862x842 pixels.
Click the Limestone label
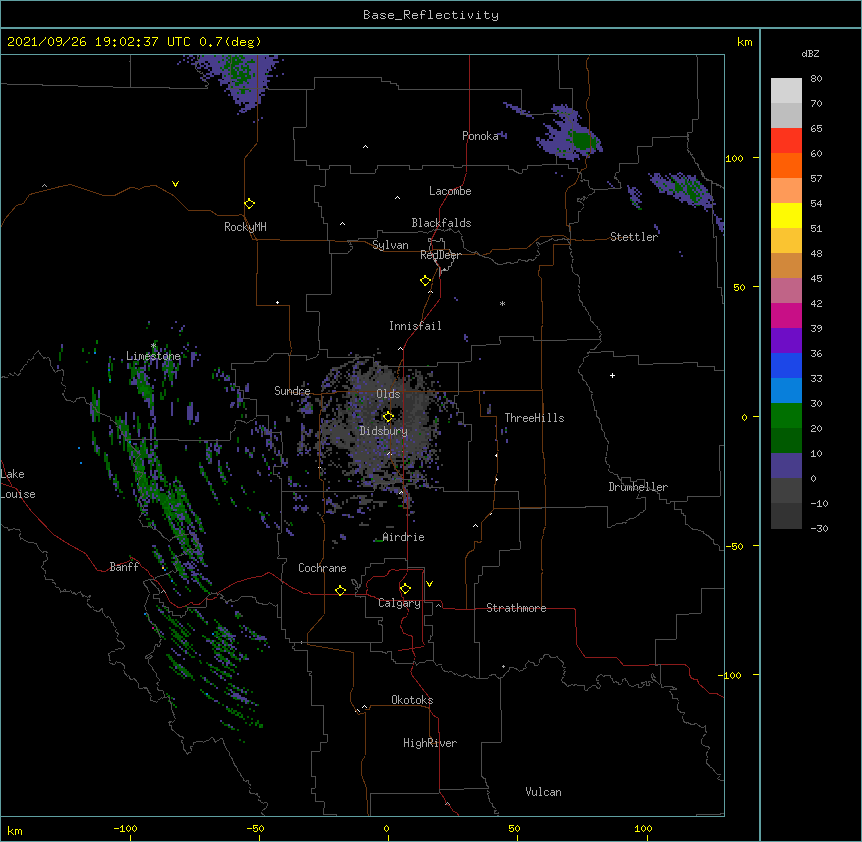click(x=153, y=356)
